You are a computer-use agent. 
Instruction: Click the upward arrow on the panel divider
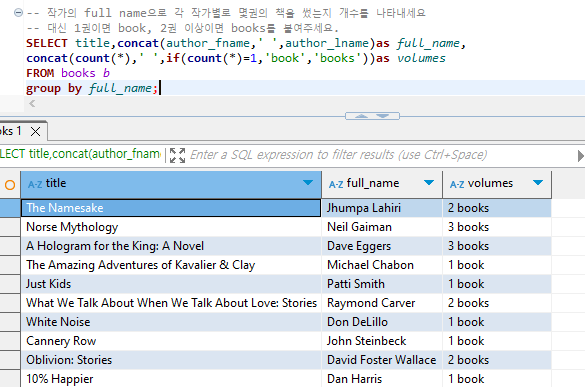[361, 116]
